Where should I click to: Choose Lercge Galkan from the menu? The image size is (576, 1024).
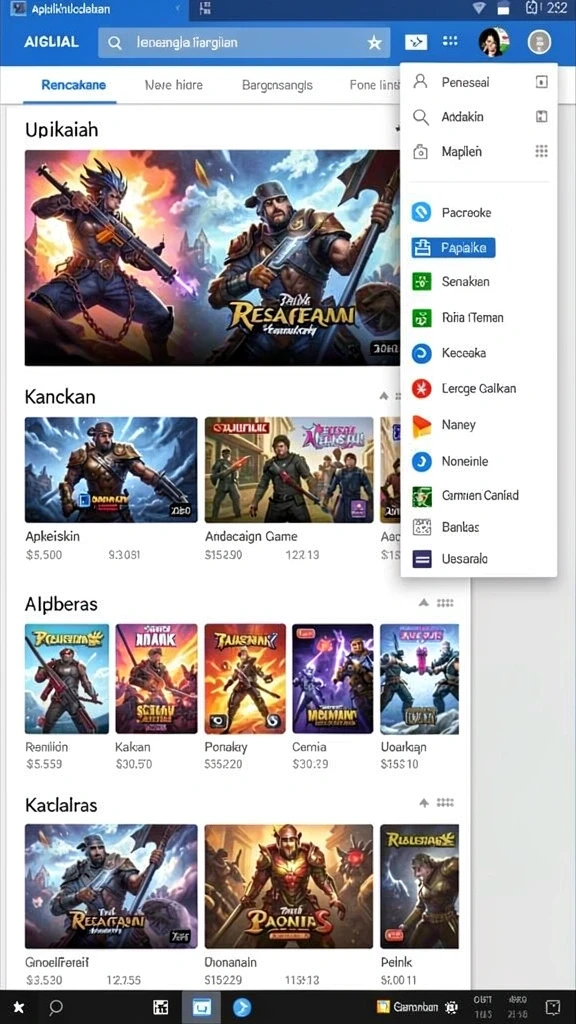[x=480, y=389]
